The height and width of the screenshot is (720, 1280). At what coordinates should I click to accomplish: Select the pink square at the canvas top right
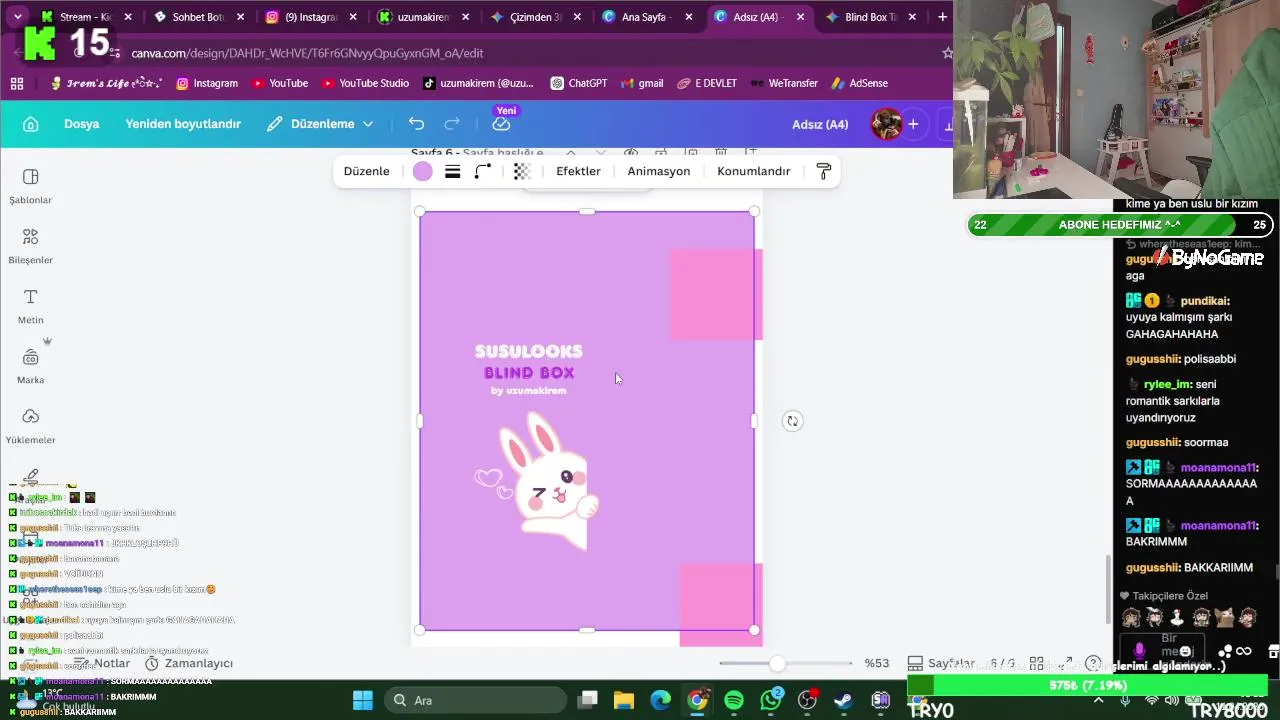716,294
